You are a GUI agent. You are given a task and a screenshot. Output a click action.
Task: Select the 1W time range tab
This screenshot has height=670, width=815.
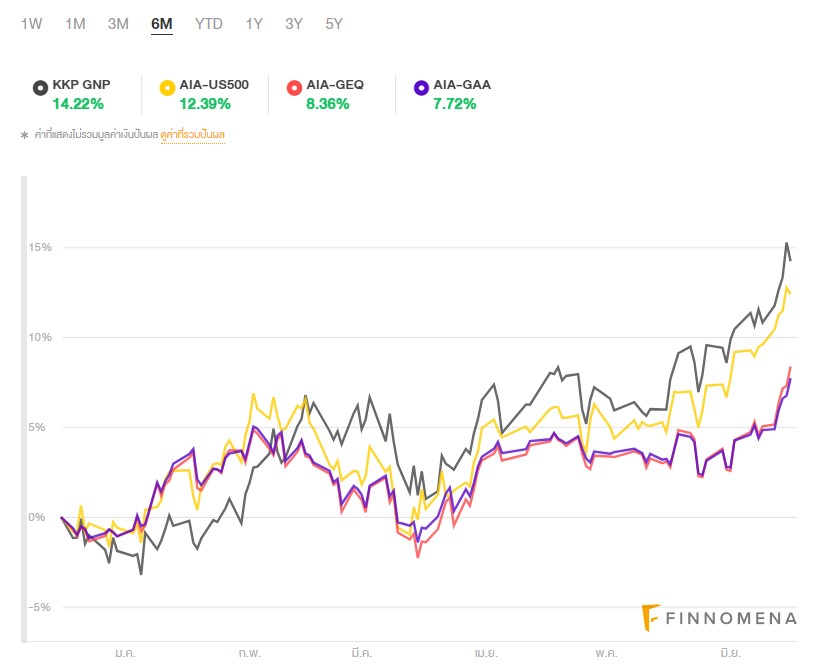pos(31,24)
